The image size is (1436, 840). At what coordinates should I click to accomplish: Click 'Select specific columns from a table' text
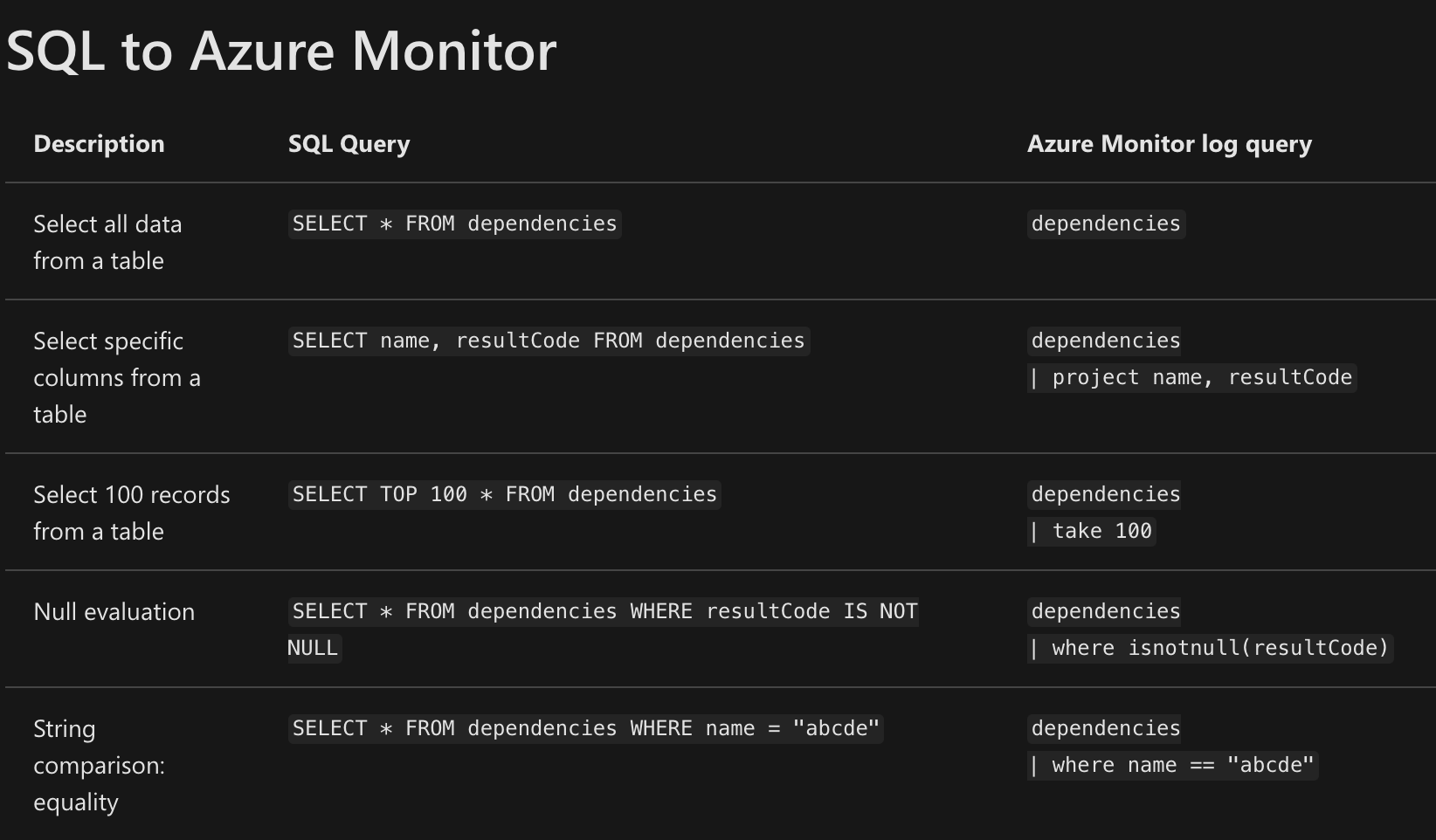117,377
